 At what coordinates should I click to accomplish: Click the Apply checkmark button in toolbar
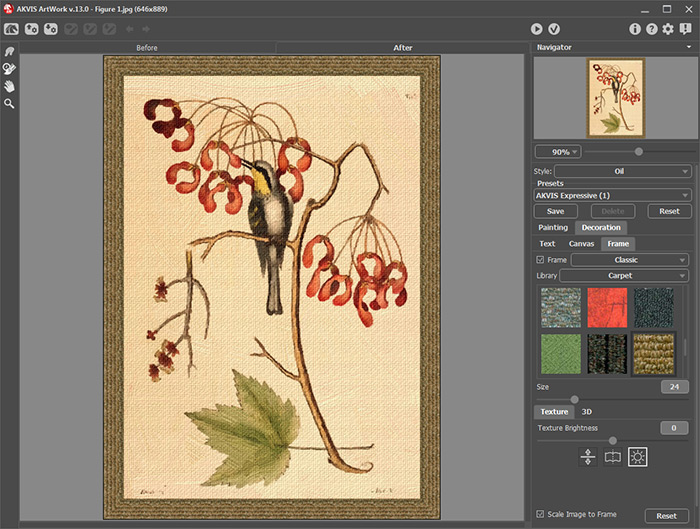tap(553, 29)
